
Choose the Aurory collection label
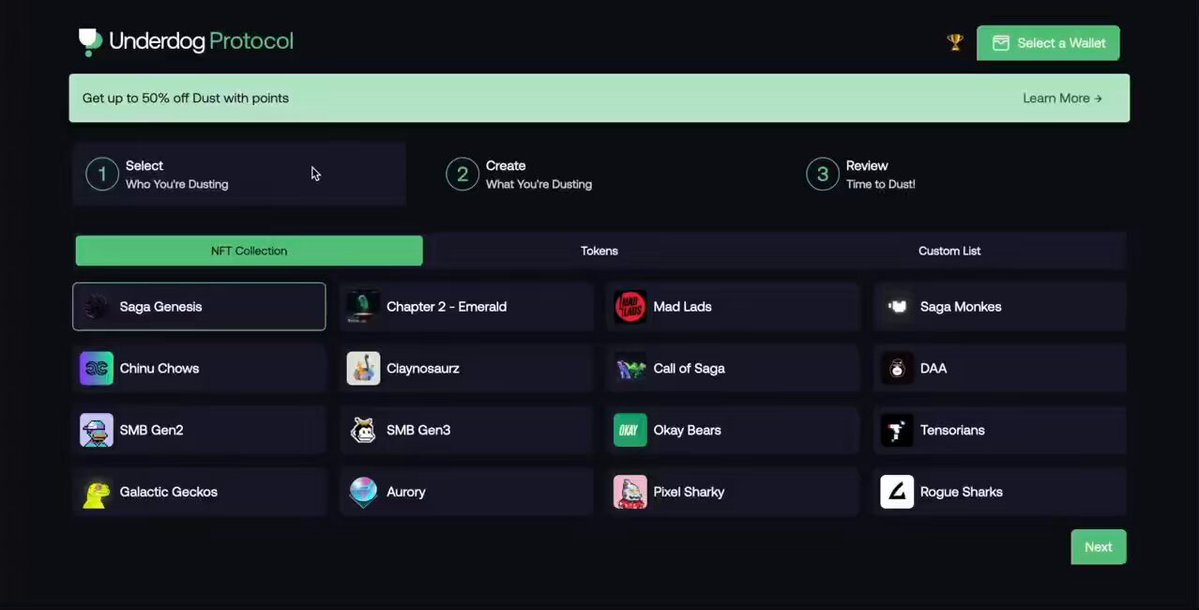click(x=405, y=492)
